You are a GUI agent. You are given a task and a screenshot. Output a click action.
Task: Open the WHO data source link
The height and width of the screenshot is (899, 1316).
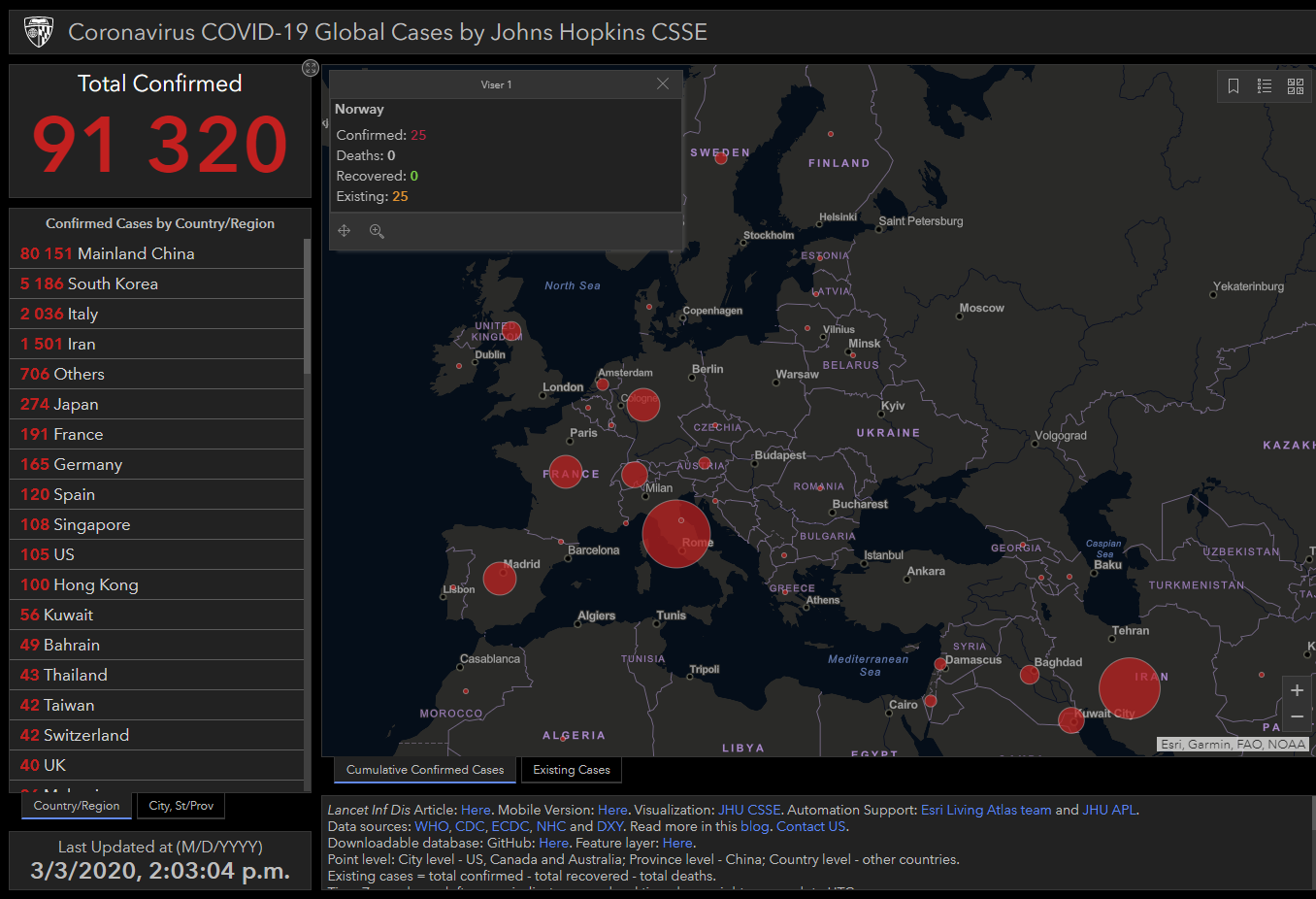coord(432,826)
